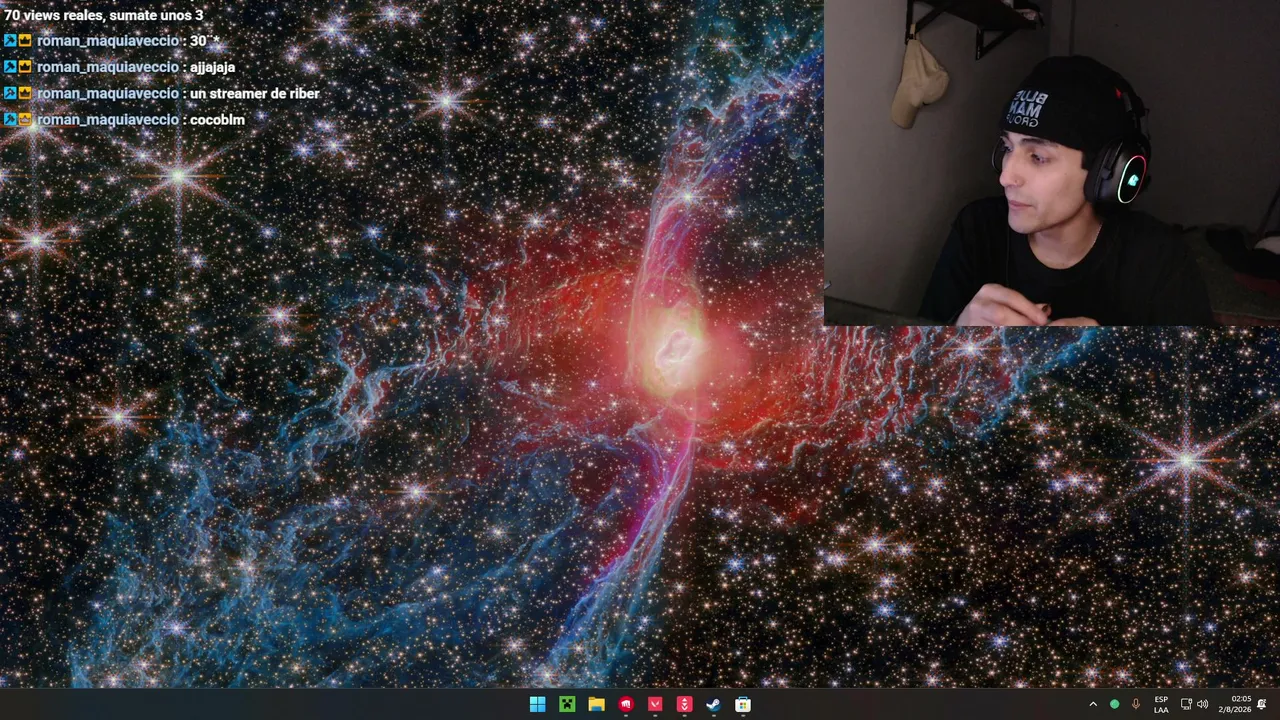Open the ESP LAA language switcher
Screen dimensions: 1280x720
point(1161,705)
